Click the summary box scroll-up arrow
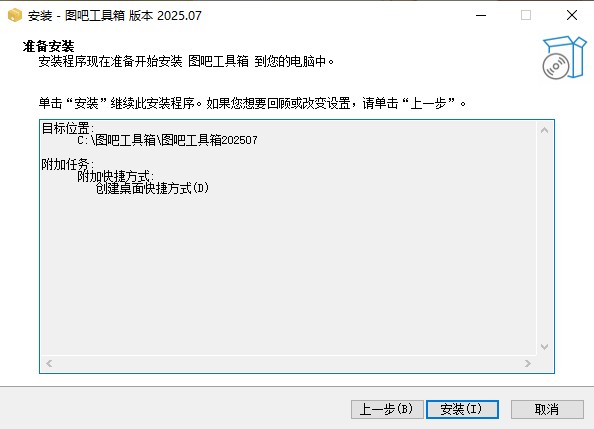The image size is (594, 429). coord(544,130)
